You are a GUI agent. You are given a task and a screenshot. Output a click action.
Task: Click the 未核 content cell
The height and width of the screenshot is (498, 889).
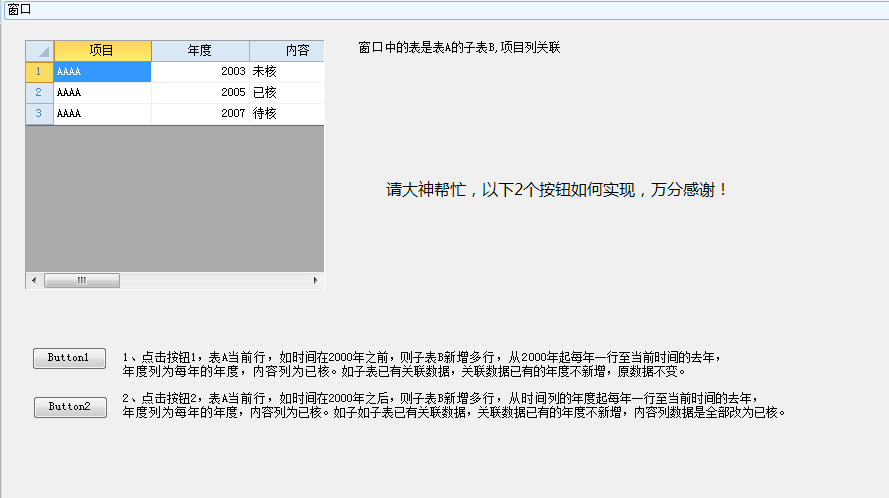tap(287, 71)
